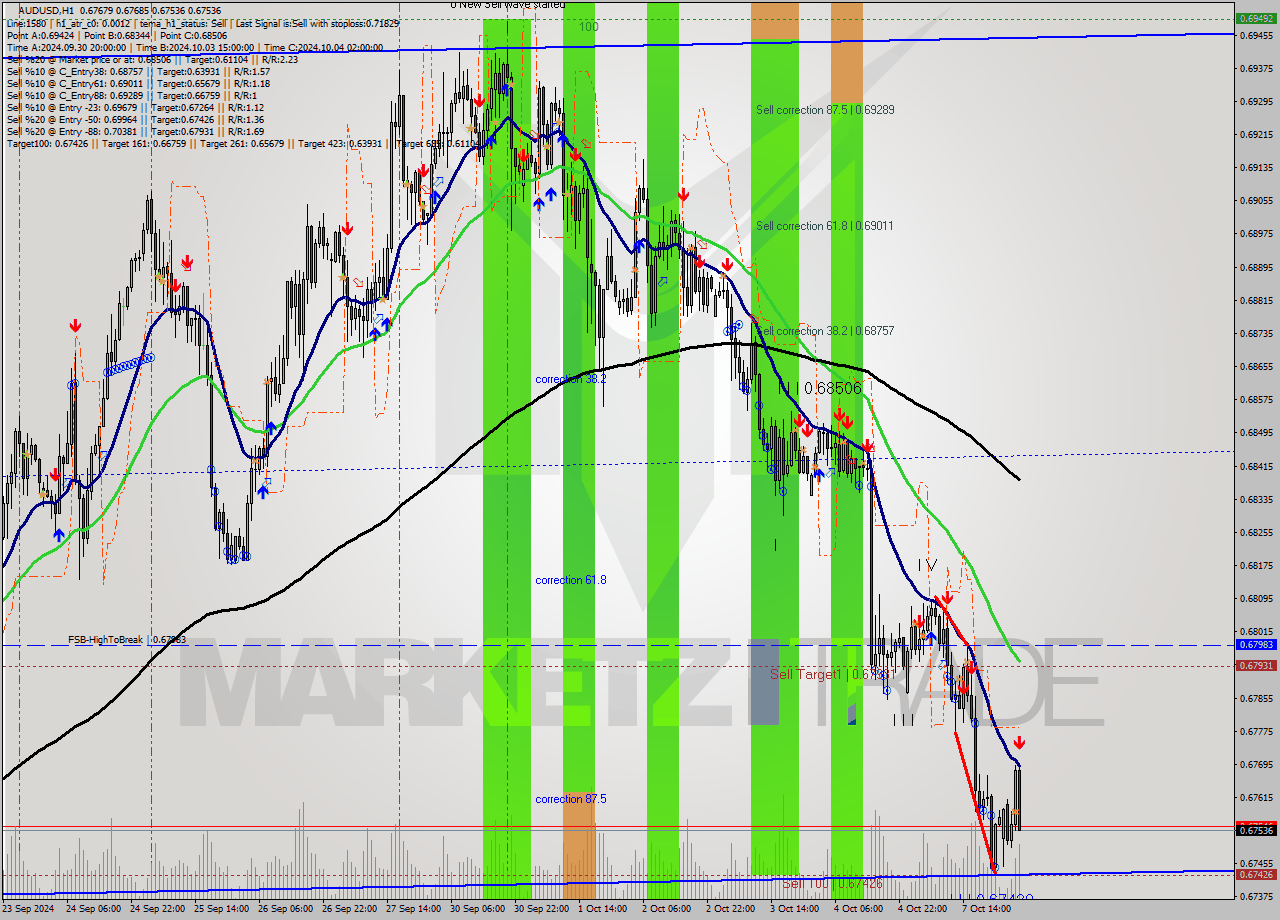The height and width of the screenshot is (920, 1280).
Task: Click '7 Oct 14:00' on the time axis
Action: (x=987, y=909)
